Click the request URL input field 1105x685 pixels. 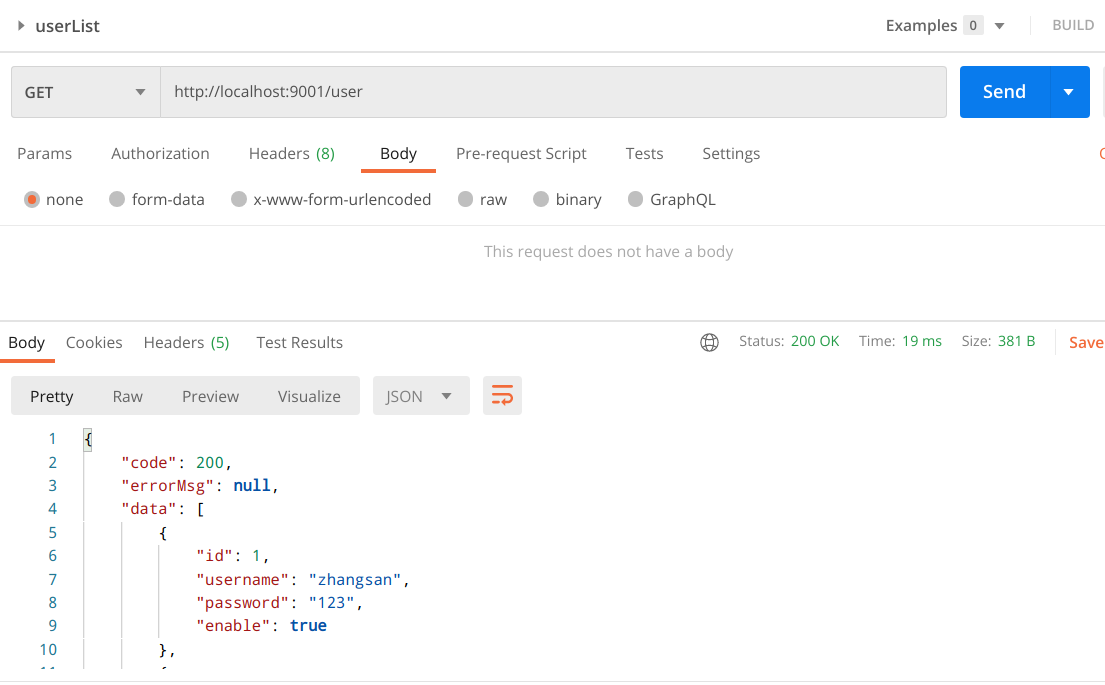[552, 92]
